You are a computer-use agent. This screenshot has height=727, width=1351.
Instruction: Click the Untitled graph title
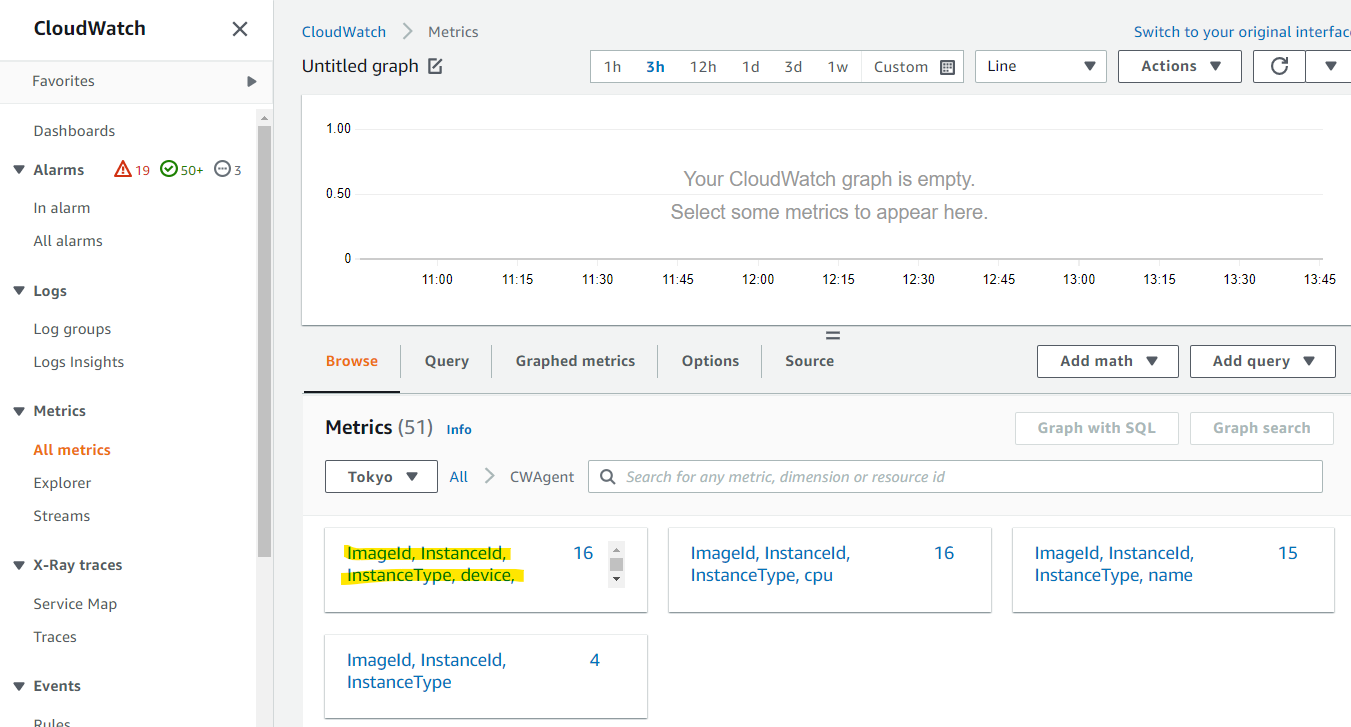tap(360, 66)
